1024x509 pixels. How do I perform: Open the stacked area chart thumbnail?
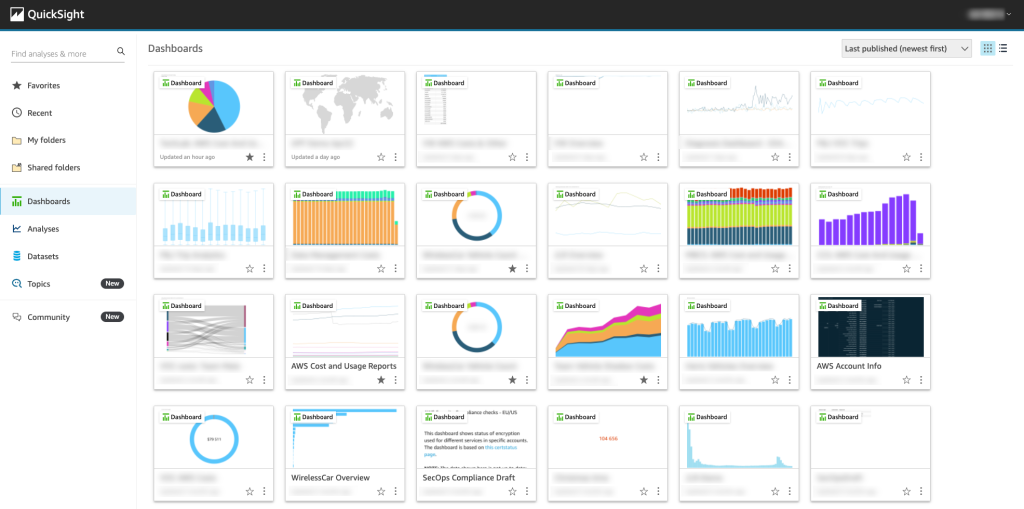coord(607,326)
